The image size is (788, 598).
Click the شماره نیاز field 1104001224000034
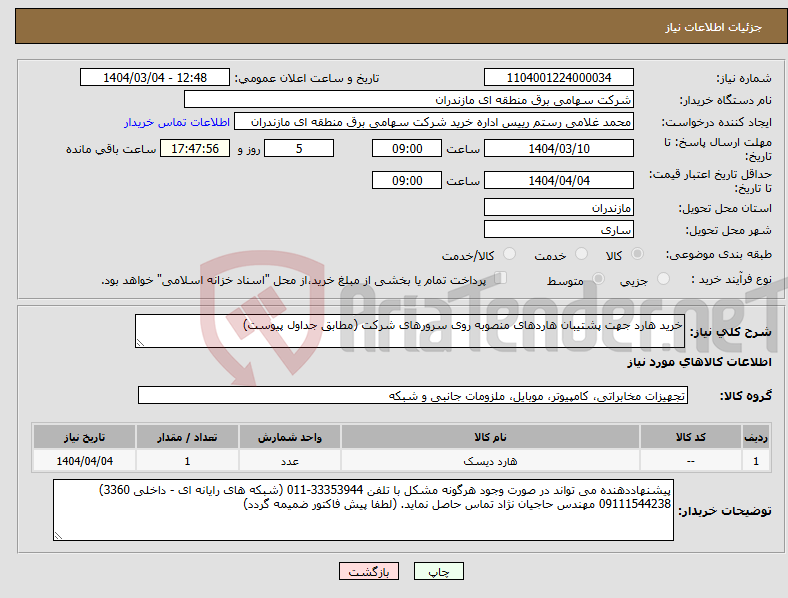click(x=559, y=77)
